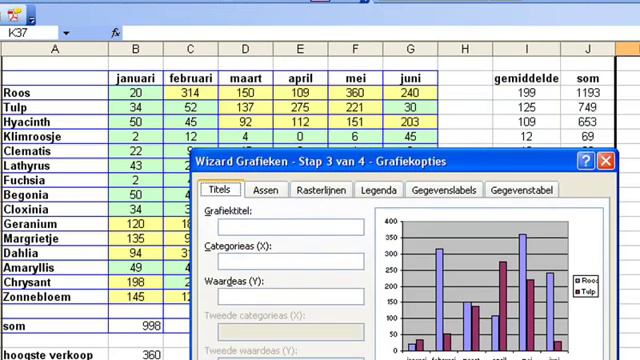Select column B header
This screenshot has height=360, width=640.
(136, 49)
